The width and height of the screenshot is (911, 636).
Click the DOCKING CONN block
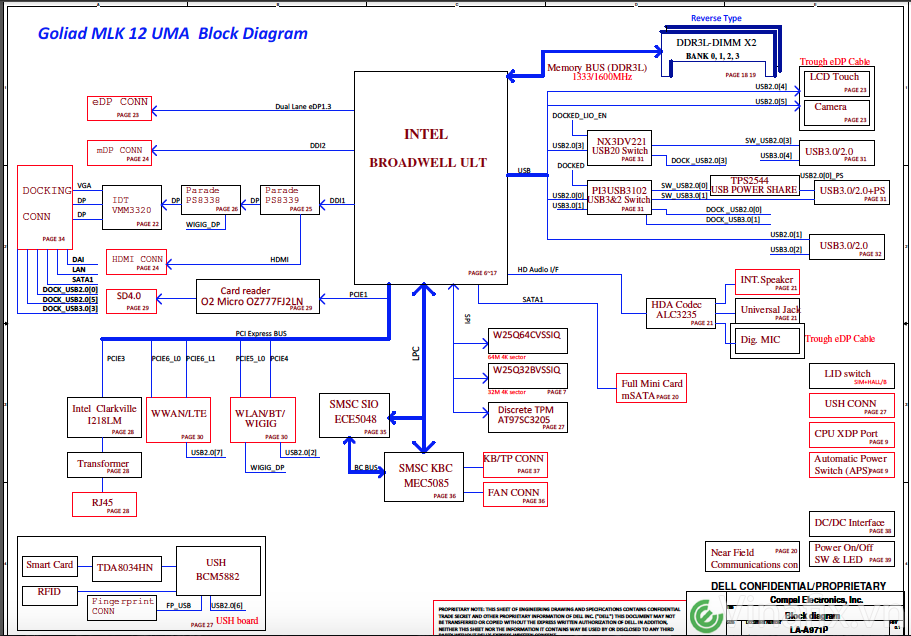tap(45, 207)
